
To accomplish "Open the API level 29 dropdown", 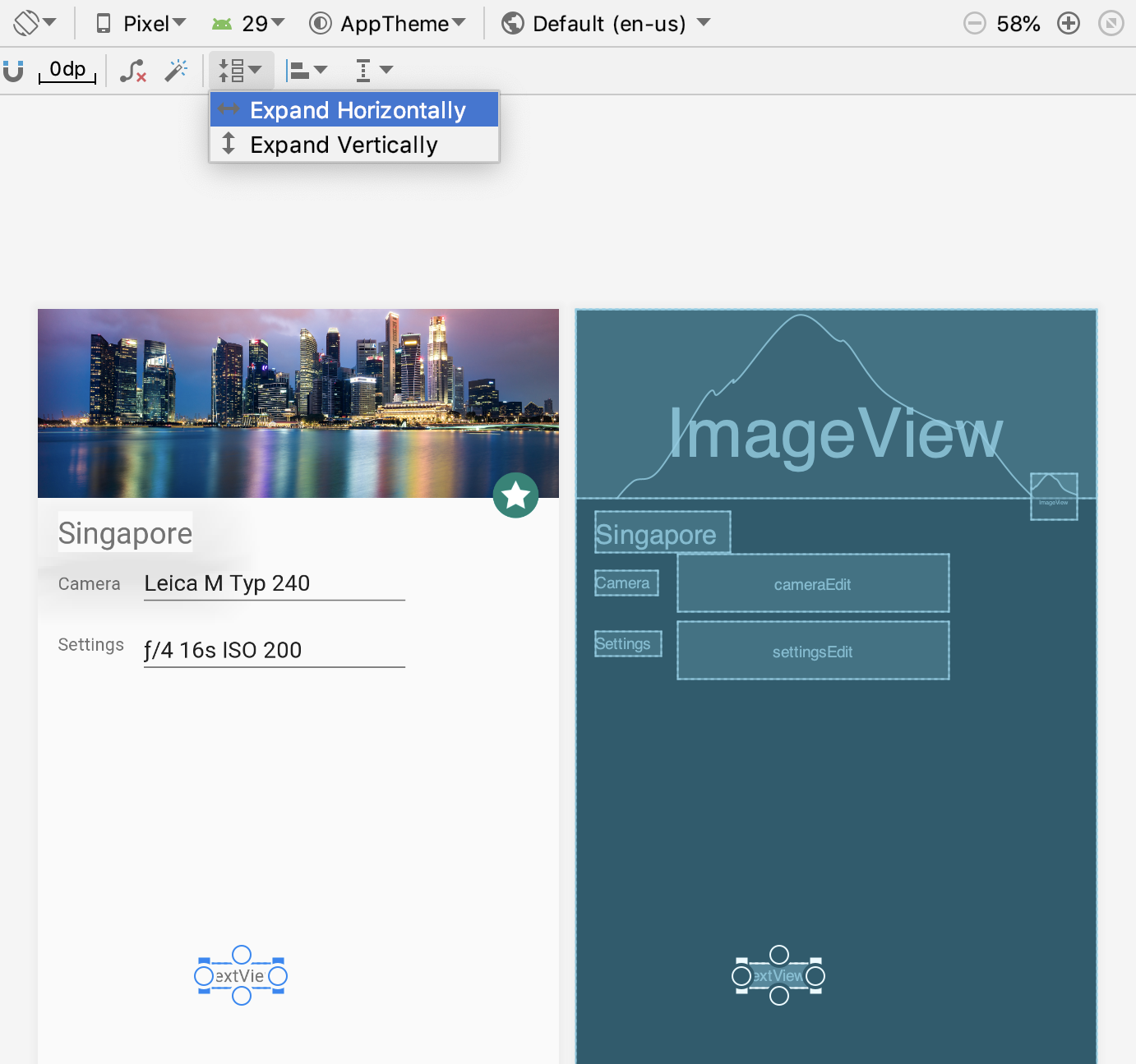I will tap(248, 23).
